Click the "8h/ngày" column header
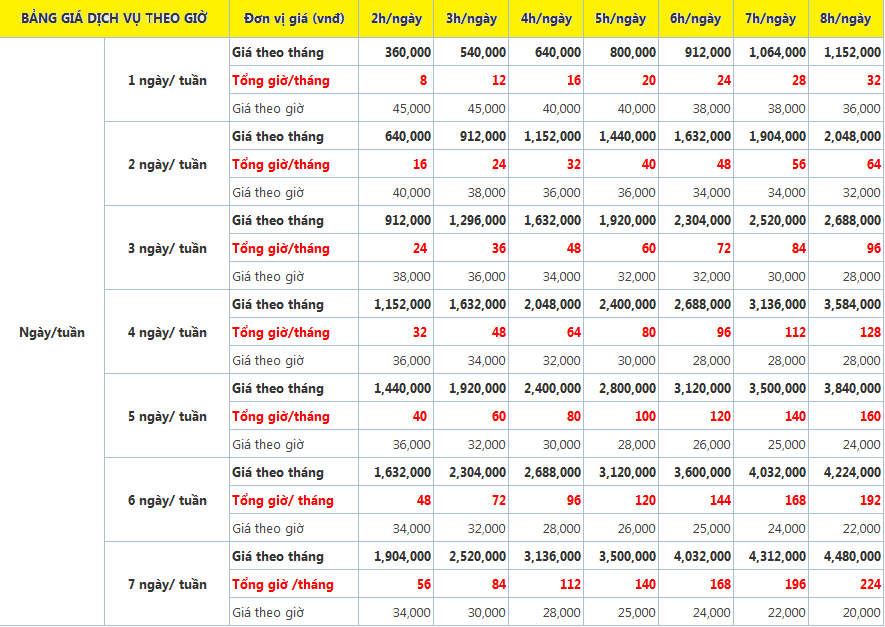This screenshot has width=885, height=627. point(846,19)
